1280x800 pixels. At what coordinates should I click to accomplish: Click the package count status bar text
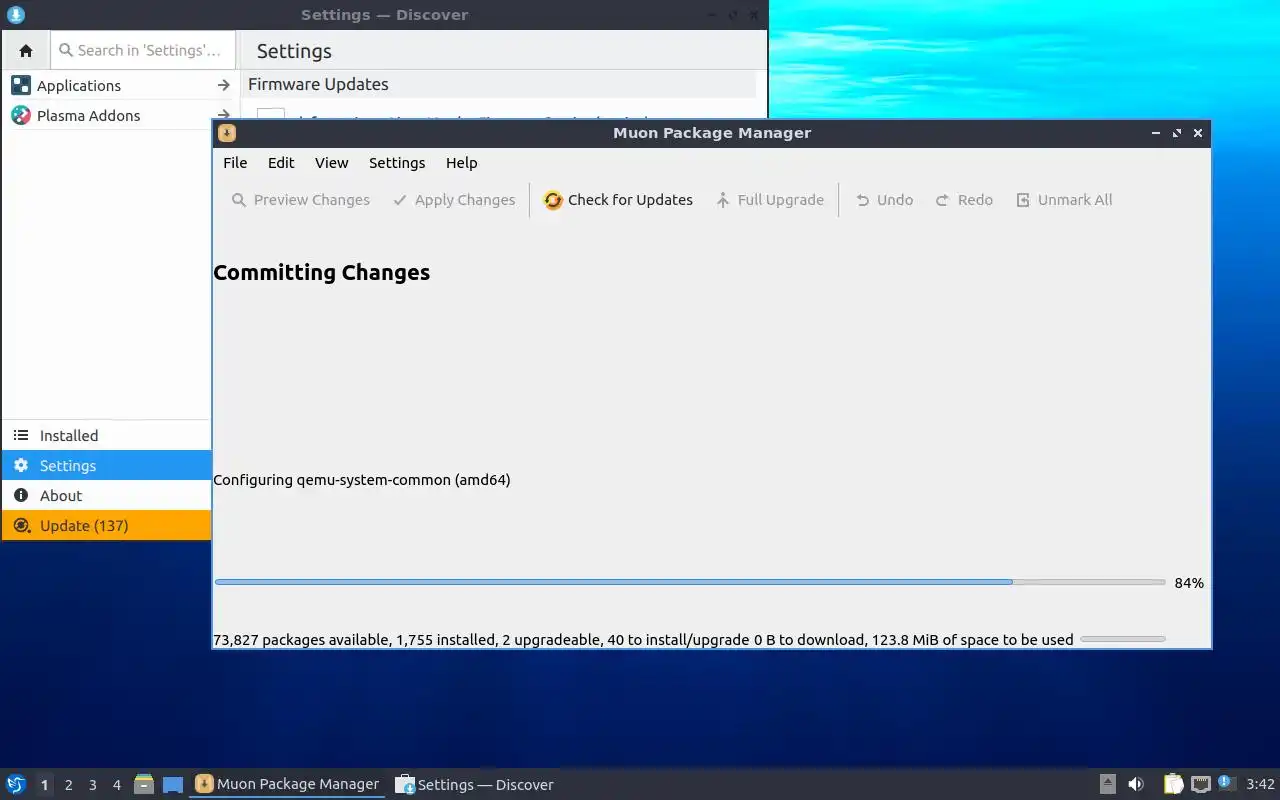click(643, 640)
